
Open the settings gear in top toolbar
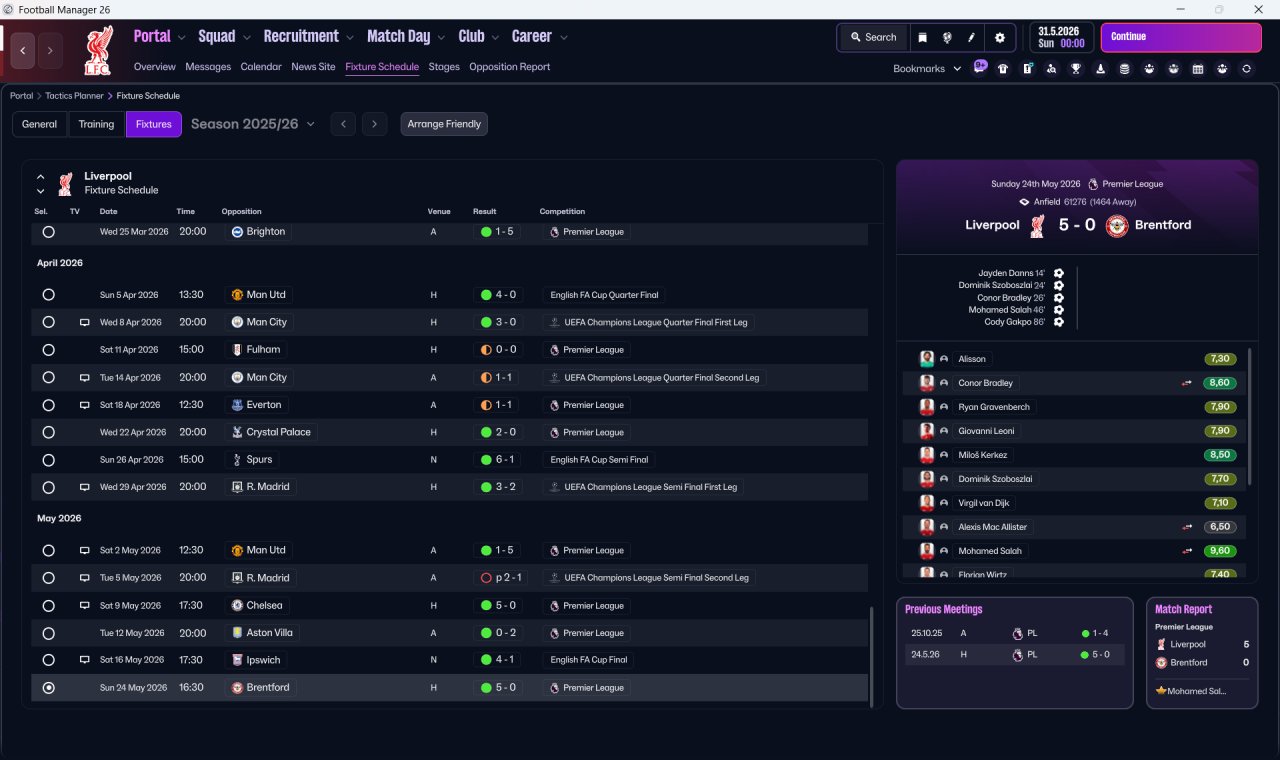pyautogui.click(x=999, y=37)
